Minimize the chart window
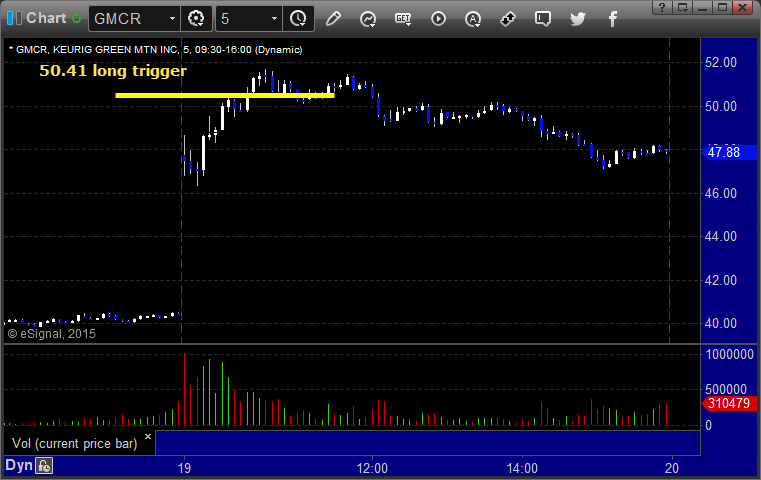 pos(702,7)
